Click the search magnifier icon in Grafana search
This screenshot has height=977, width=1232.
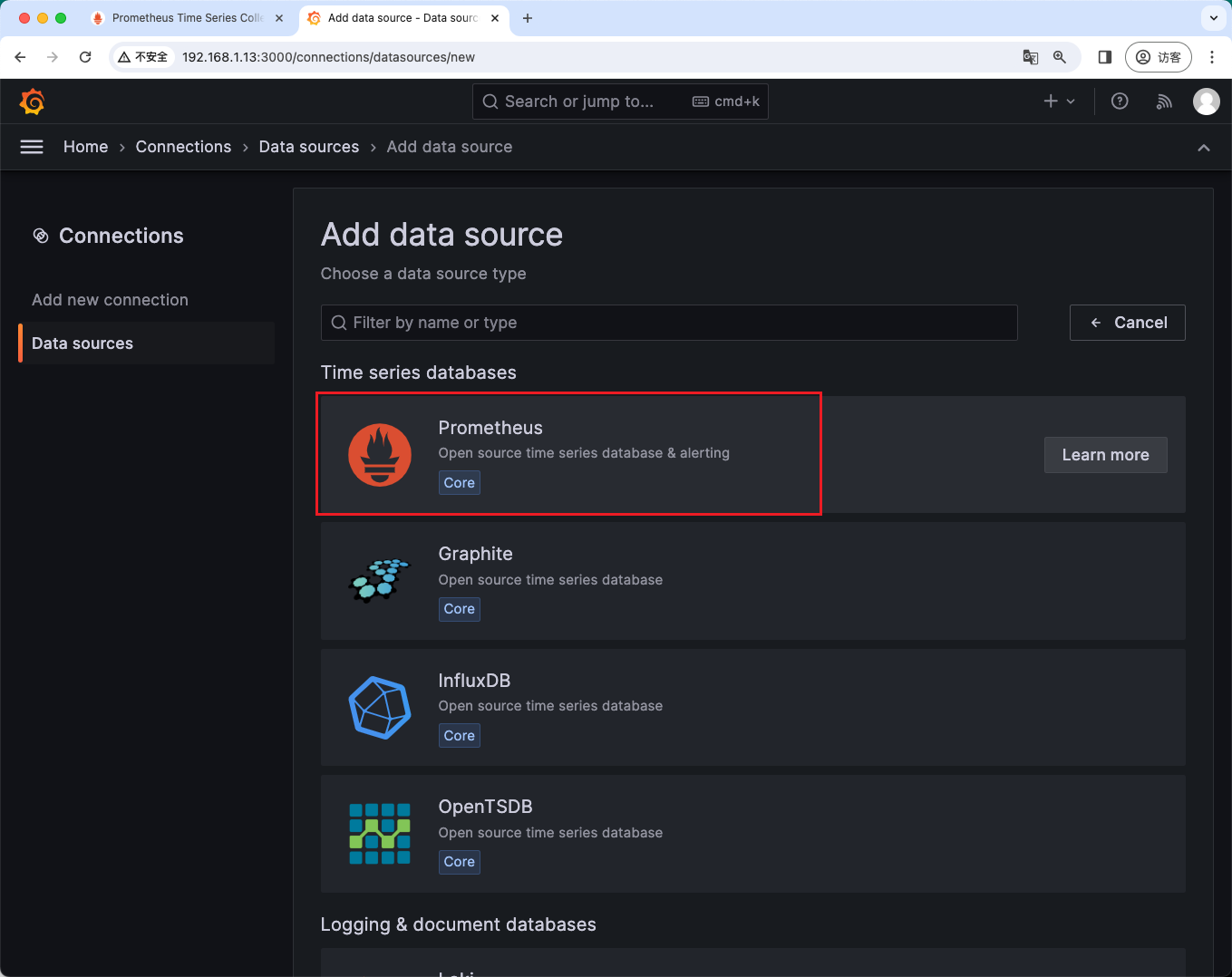[490, 102]
